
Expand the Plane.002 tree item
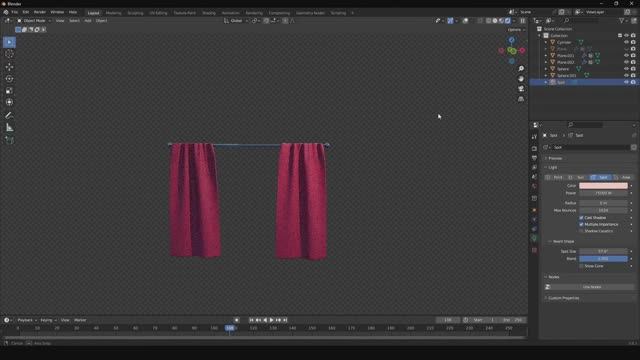(546, 62)
